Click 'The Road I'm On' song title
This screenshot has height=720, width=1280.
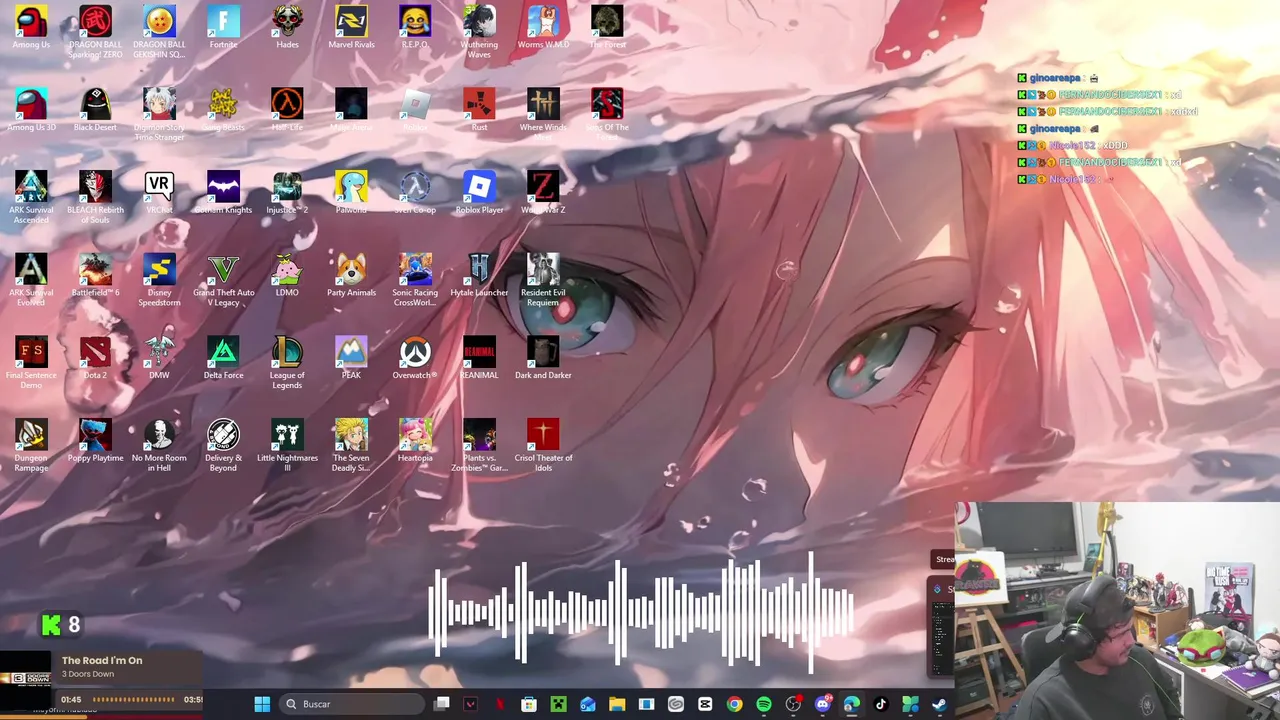[102, 660]
